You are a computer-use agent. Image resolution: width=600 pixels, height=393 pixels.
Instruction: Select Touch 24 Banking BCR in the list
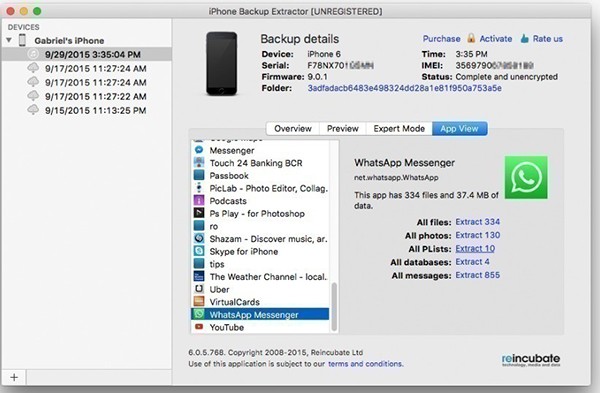[x=256, y=163]
